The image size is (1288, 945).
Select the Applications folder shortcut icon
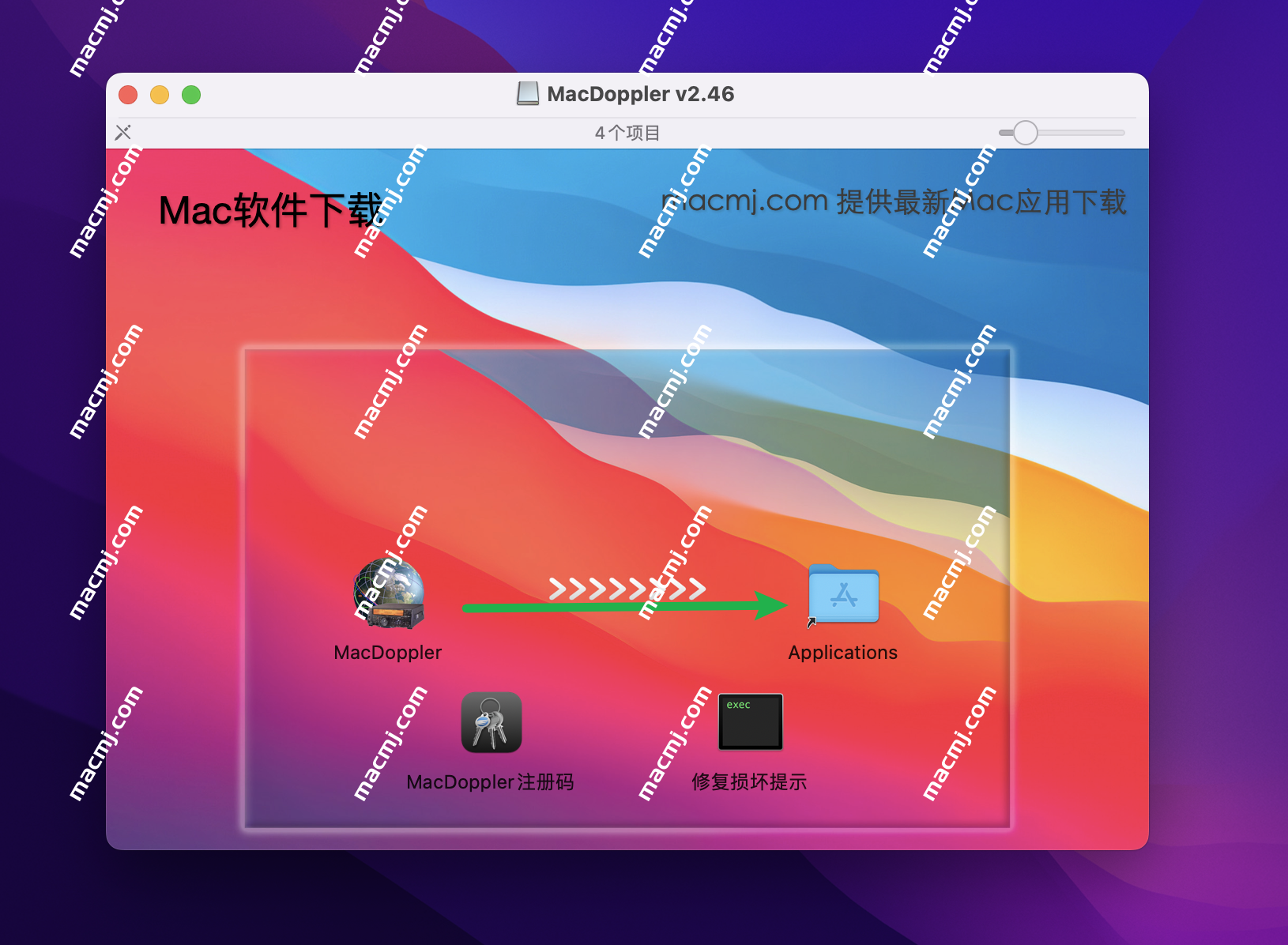click(843, 594)
